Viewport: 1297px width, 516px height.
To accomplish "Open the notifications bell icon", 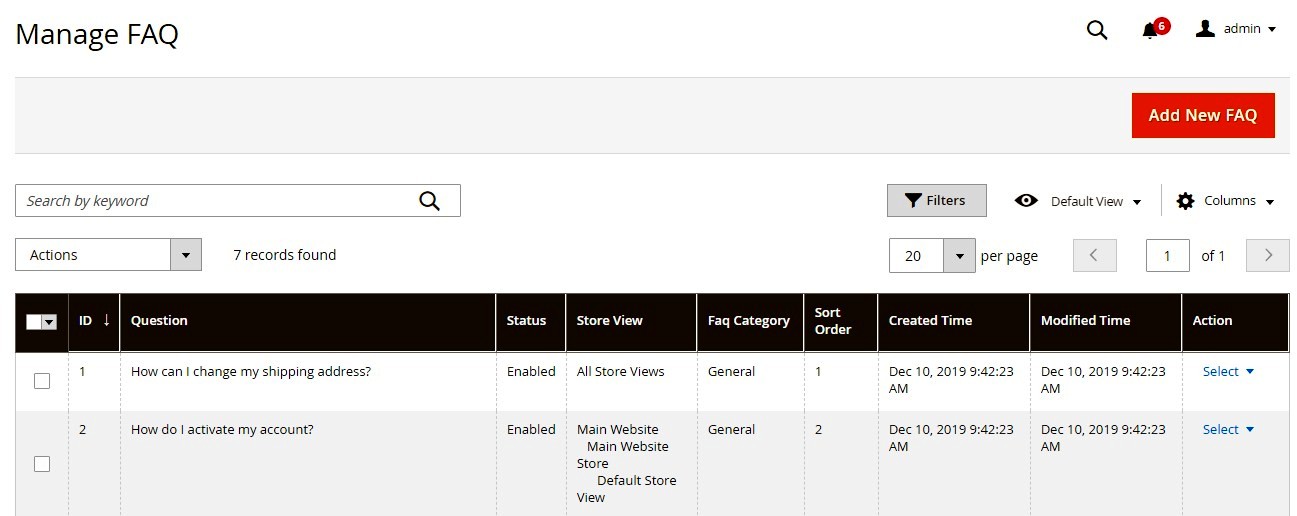I will coord(1150,30).
